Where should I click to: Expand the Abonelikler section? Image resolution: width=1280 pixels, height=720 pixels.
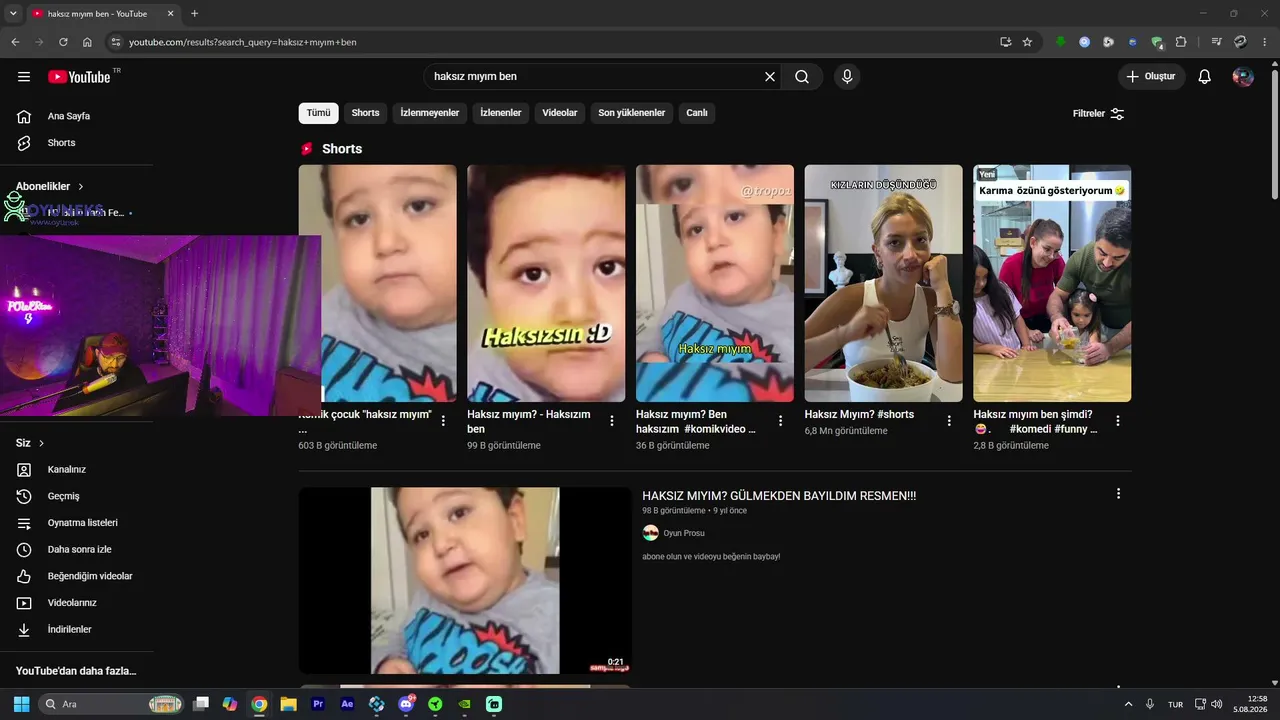[50, 187]
